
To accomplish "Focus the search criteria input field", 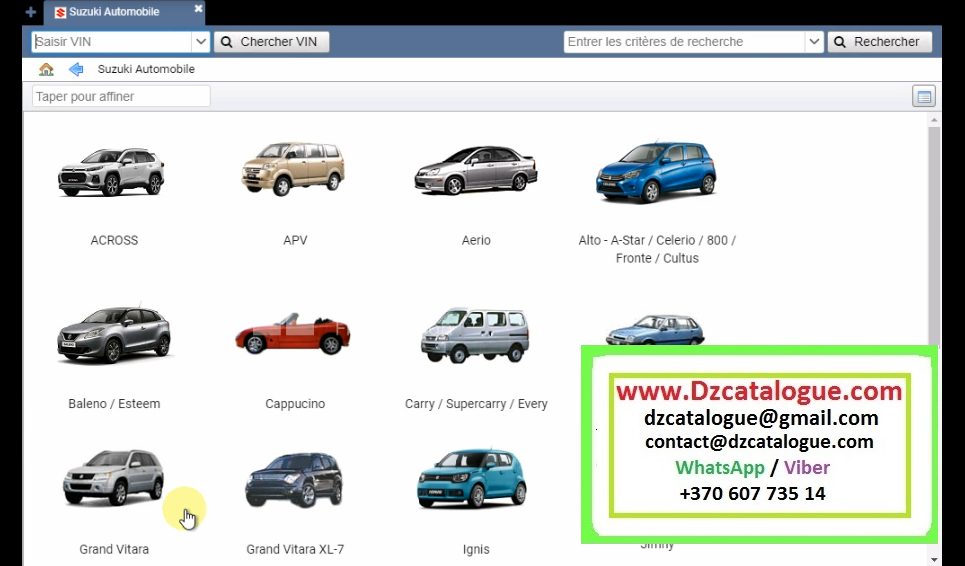I will 684,42.
